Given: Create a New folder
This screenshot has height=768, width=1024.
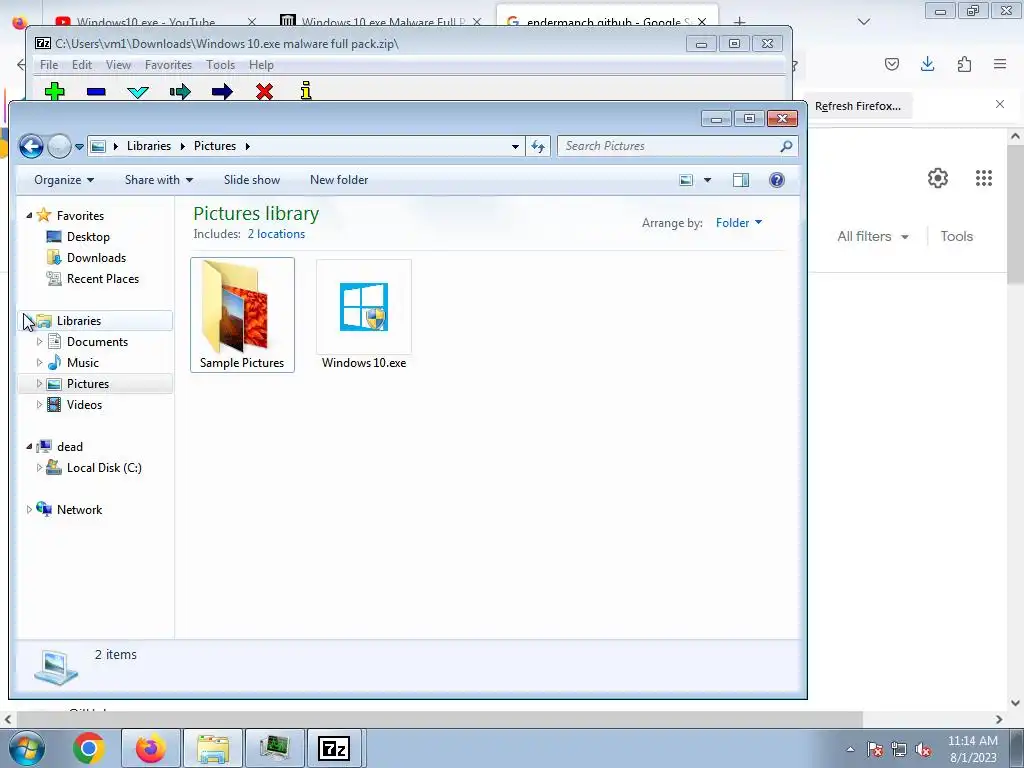Looking at the screenshot, I should [339, 180].
